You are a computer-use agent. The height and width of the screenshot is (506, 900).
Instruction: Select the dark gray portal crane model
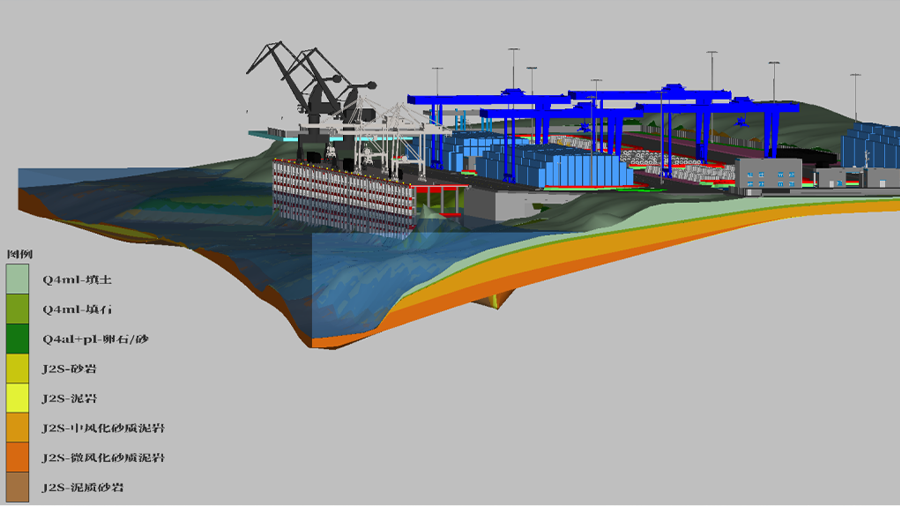(x=310, y=90)
